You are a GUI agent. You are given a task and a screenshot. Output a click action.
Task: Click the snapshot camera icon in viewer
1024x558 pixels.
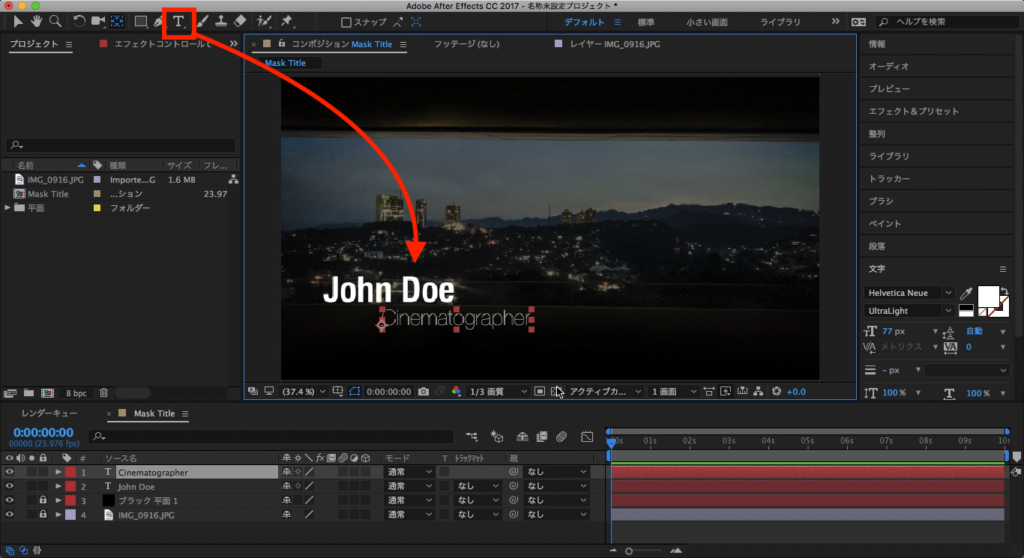[x=424, y=391]
